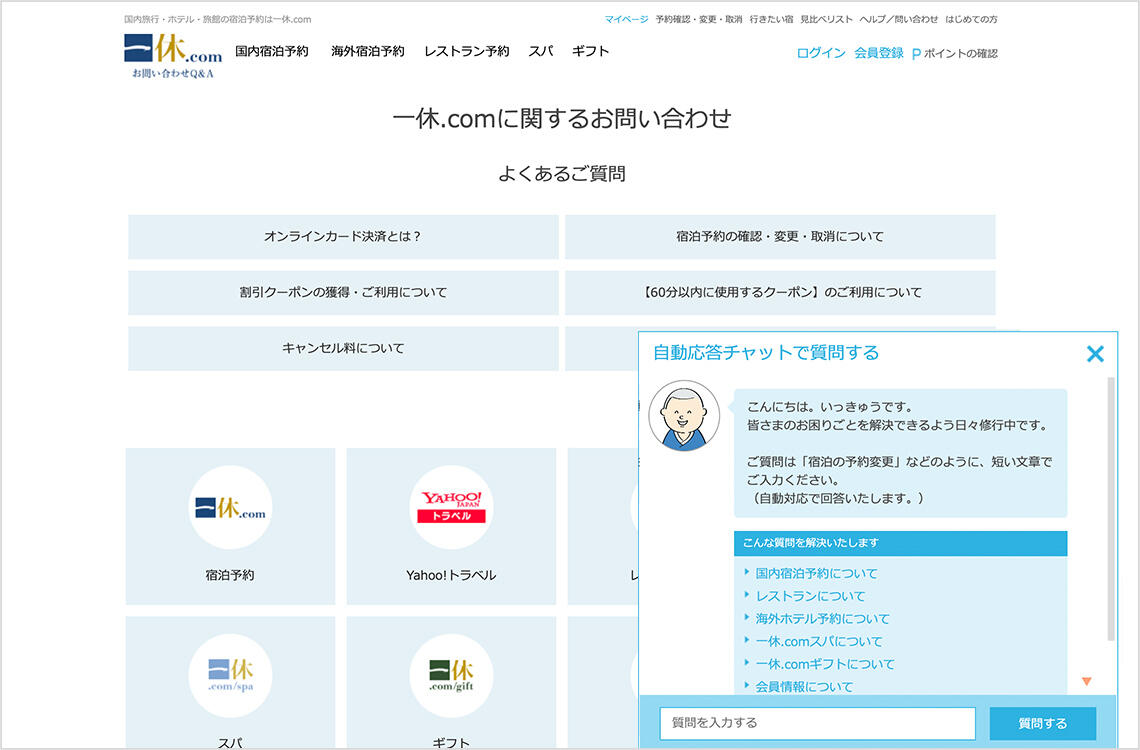The height and width of the screenshot is (750, 1140).
Task: Open FAQ キャンセル料について
Action: point(343,349)
